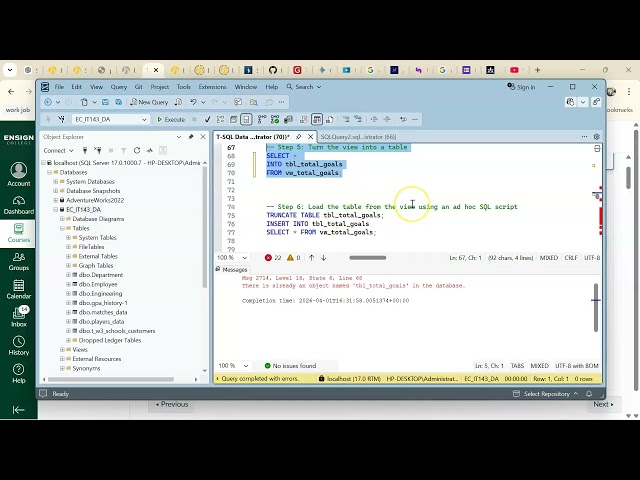Toggle the Results to Text toolbar icon
Viewport: 640px width, 480px height.
point(303,119)
